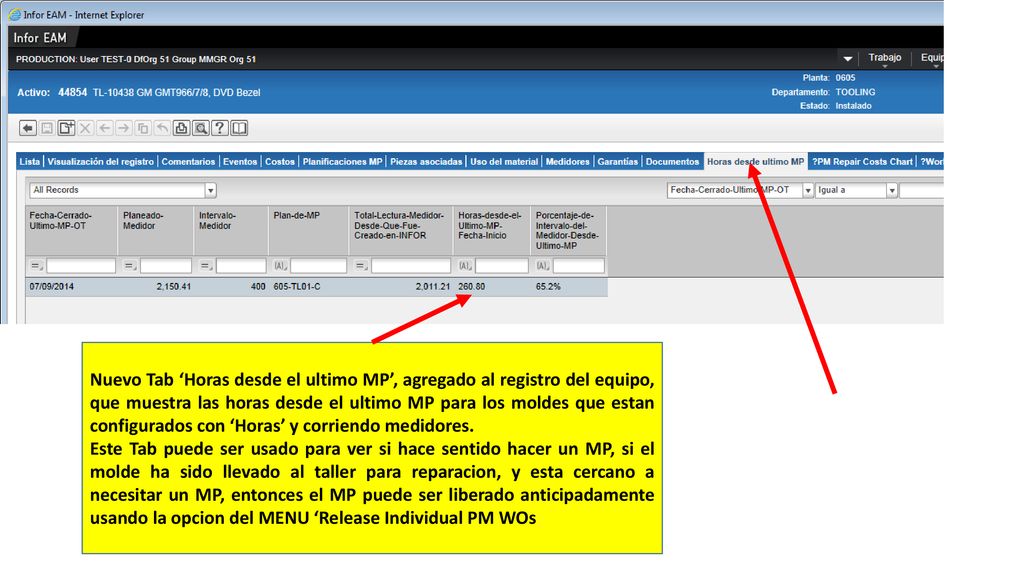Click the Total-Lectura-Medidor filter input box

pyautogui.click(x=411, y=266)
